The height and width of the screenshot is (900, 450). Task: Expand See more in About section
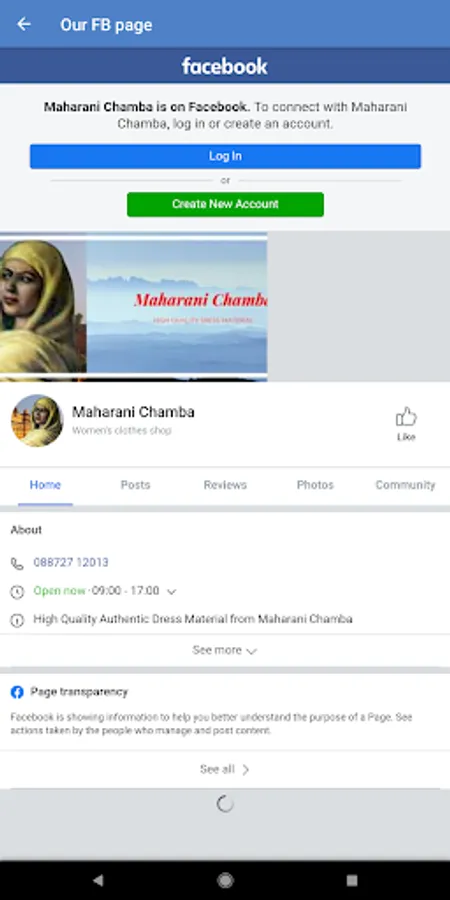tap(225, 650)
